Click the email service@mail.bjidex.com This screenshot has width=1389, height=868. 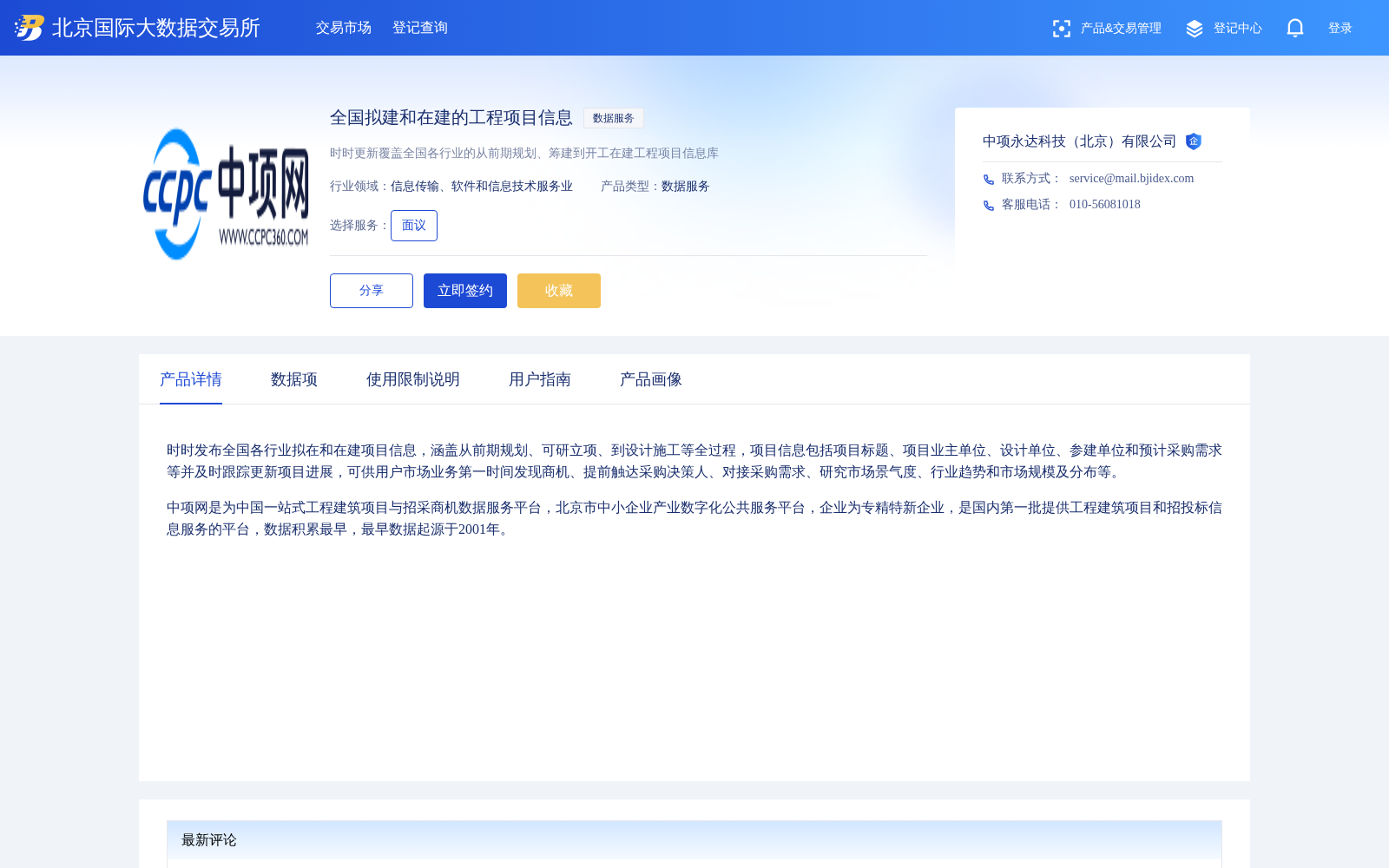(x=1131, y=179)
